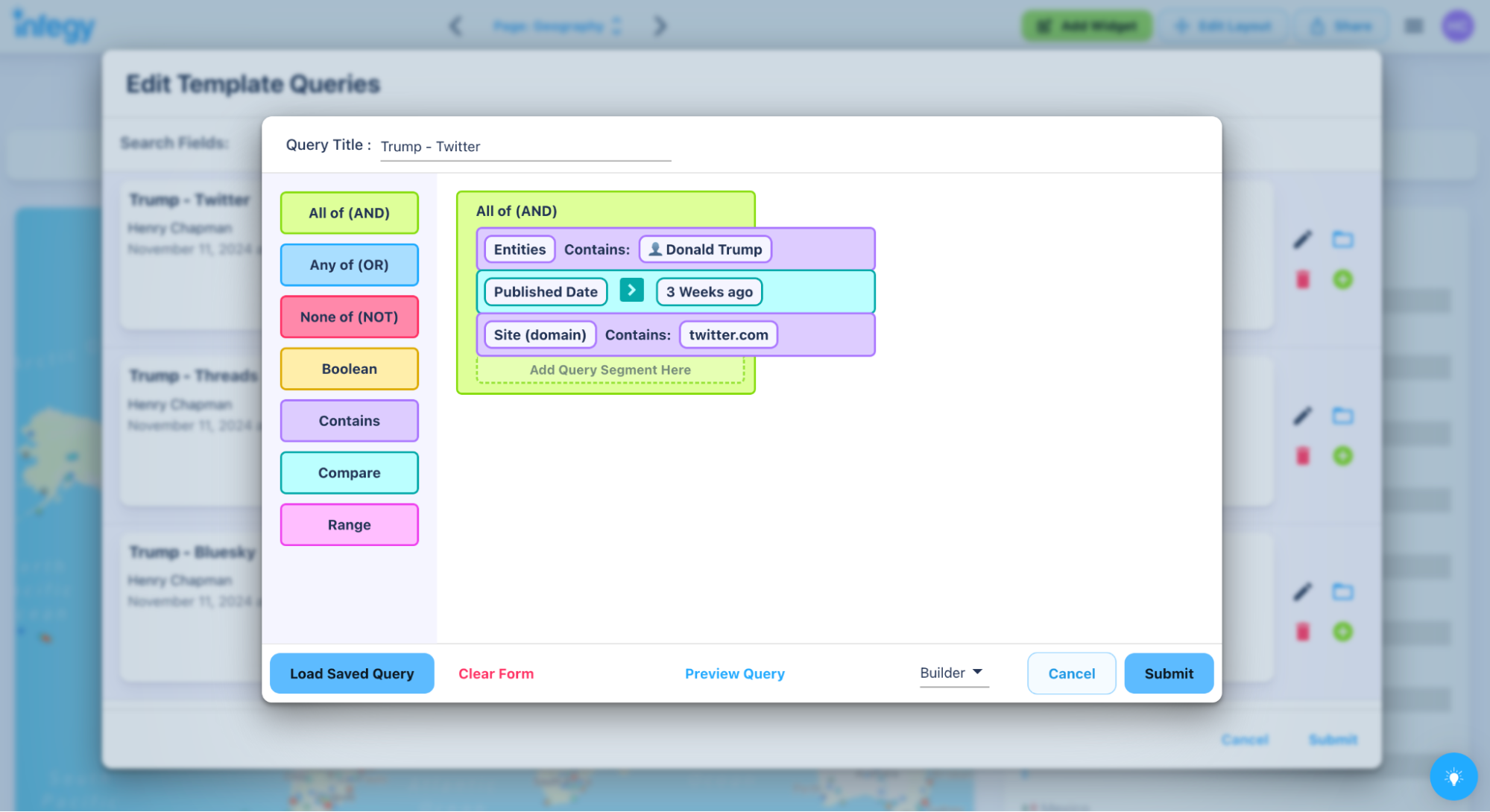Click the pencil edit icon for Trump - Bluesky

coord(1302,592)
